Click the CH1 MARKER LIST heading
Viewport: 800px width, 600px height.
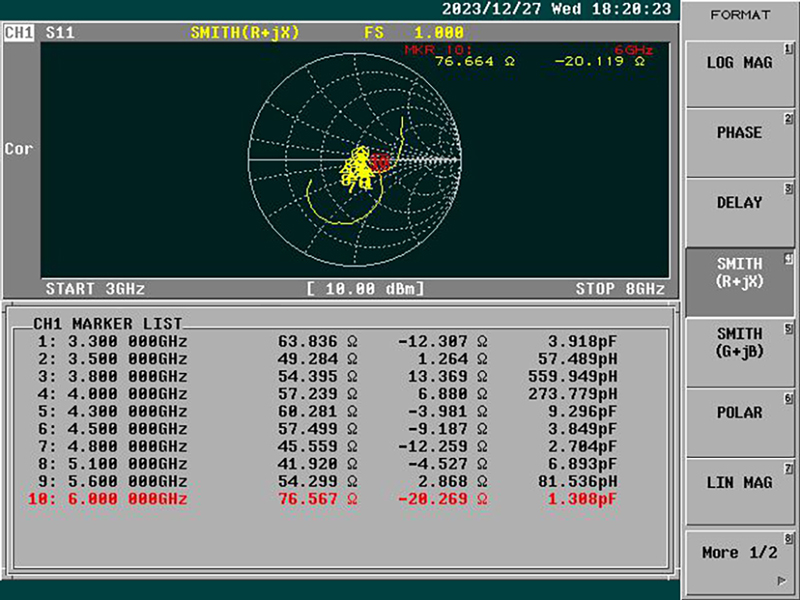[108, 324]
